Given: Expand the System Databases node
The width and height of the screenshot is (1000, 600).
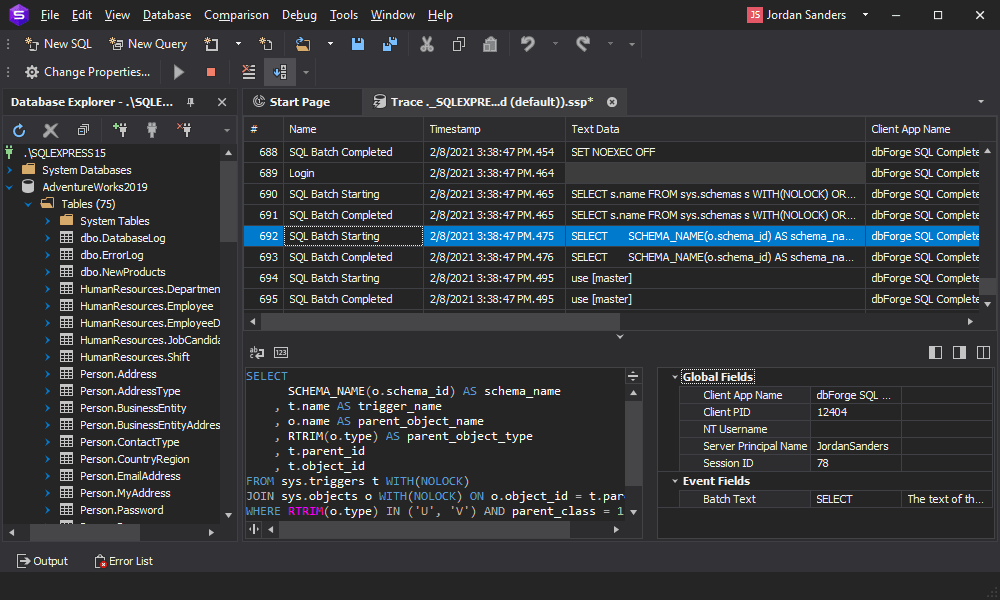Looking at the screenshot, I should [10, 170].
